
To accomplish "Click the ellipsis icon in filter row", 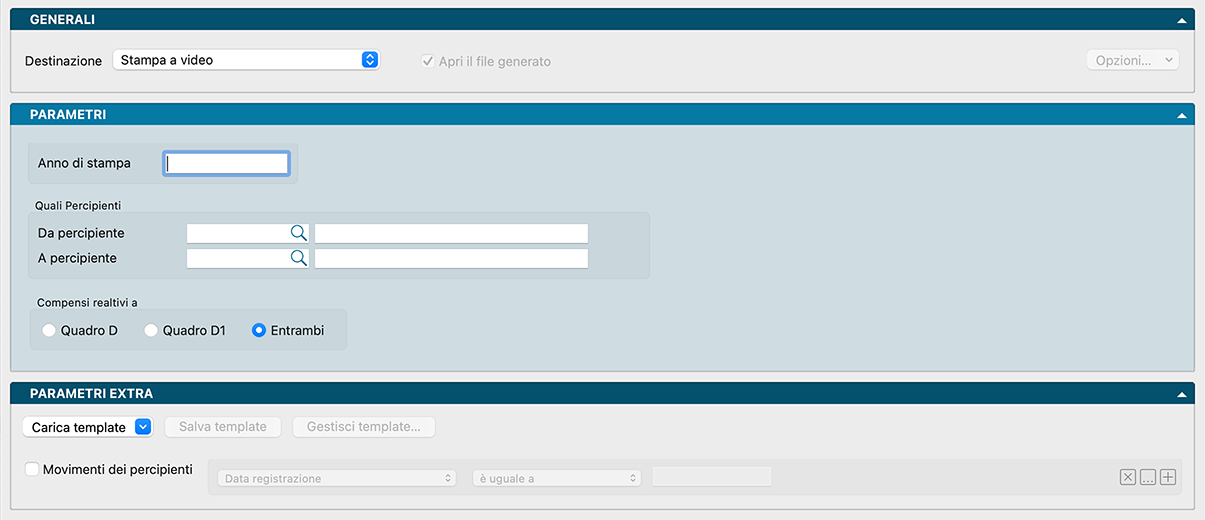I will point(1148,478).
